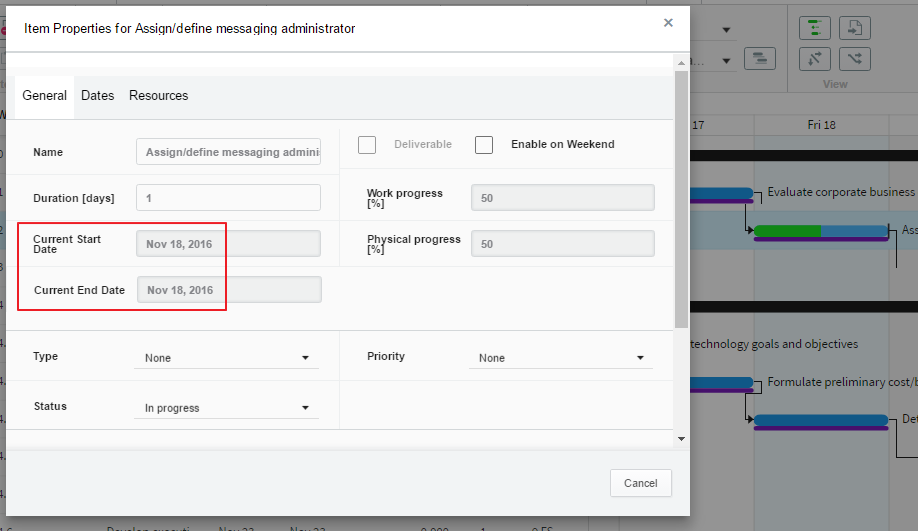The height and width of the screenshot is (531, 918).
Task: Click the Work progress percentage field
Action: 563,198
